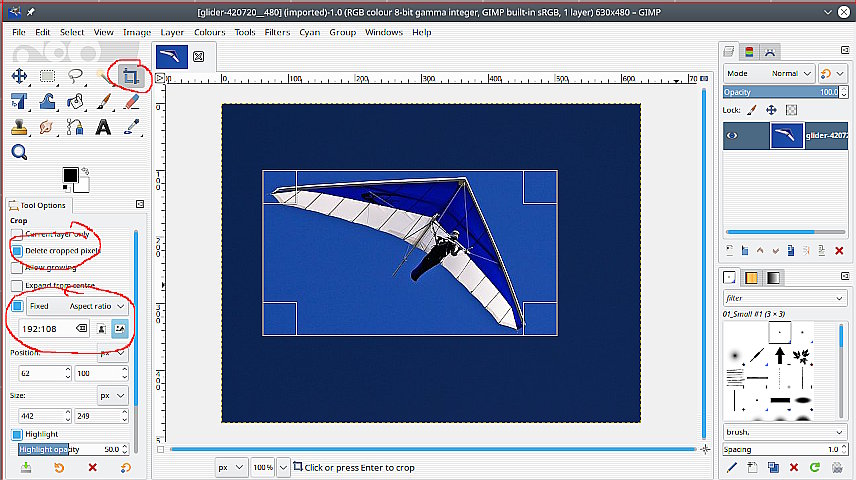Screen dimensions: 856x480
Task: Click the white background colour swatch
Action: (x=84, y=187)
